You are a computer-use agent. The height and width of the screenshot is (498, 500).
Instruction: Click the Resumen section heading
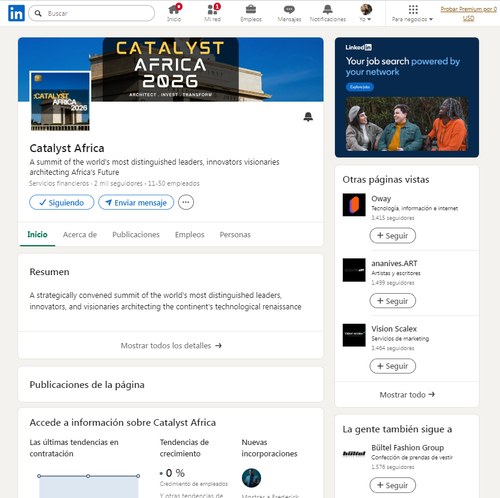49,272
